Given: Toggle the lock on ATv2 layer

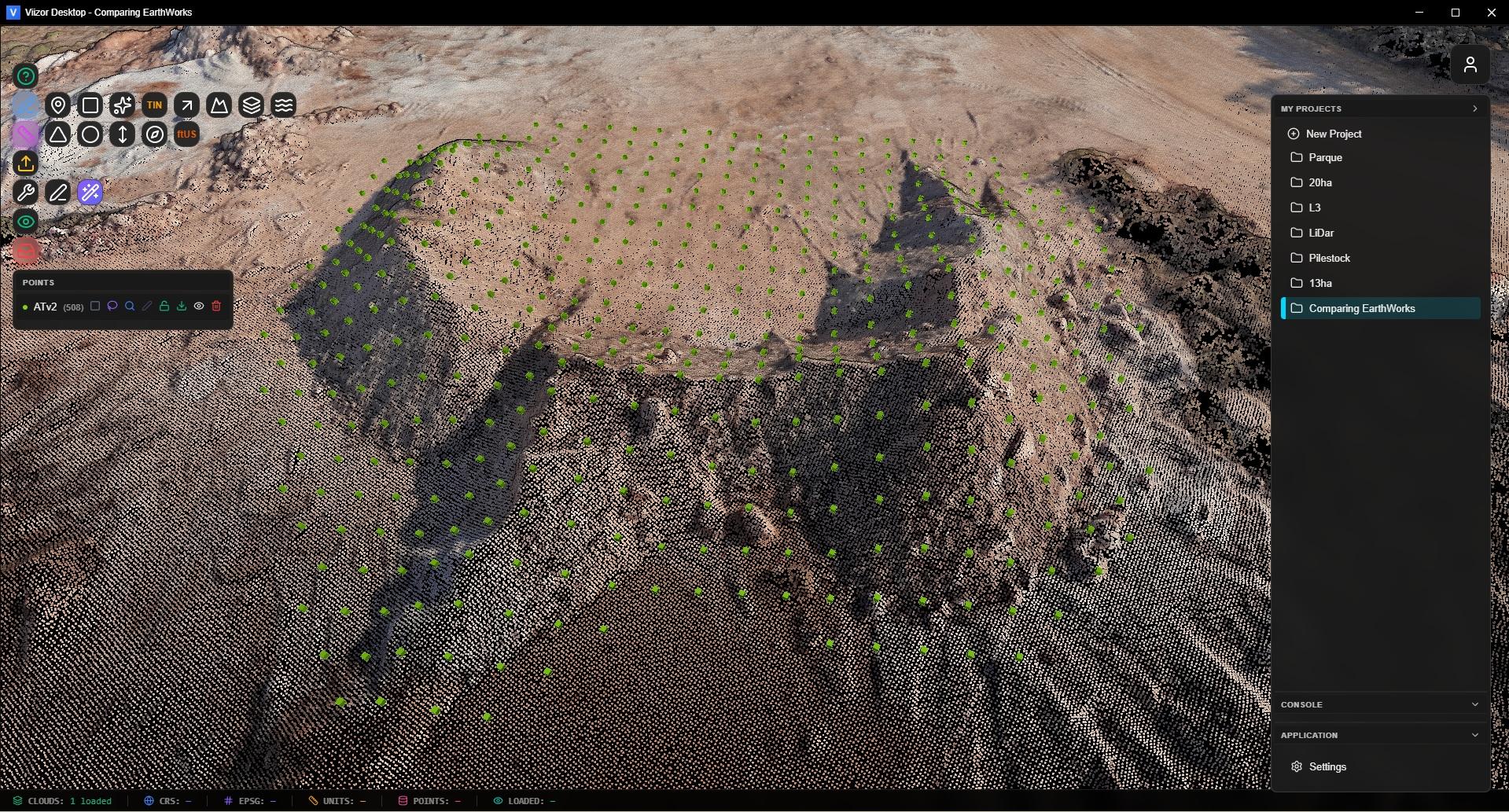Looking at the screenshot, I should [164, 307].
